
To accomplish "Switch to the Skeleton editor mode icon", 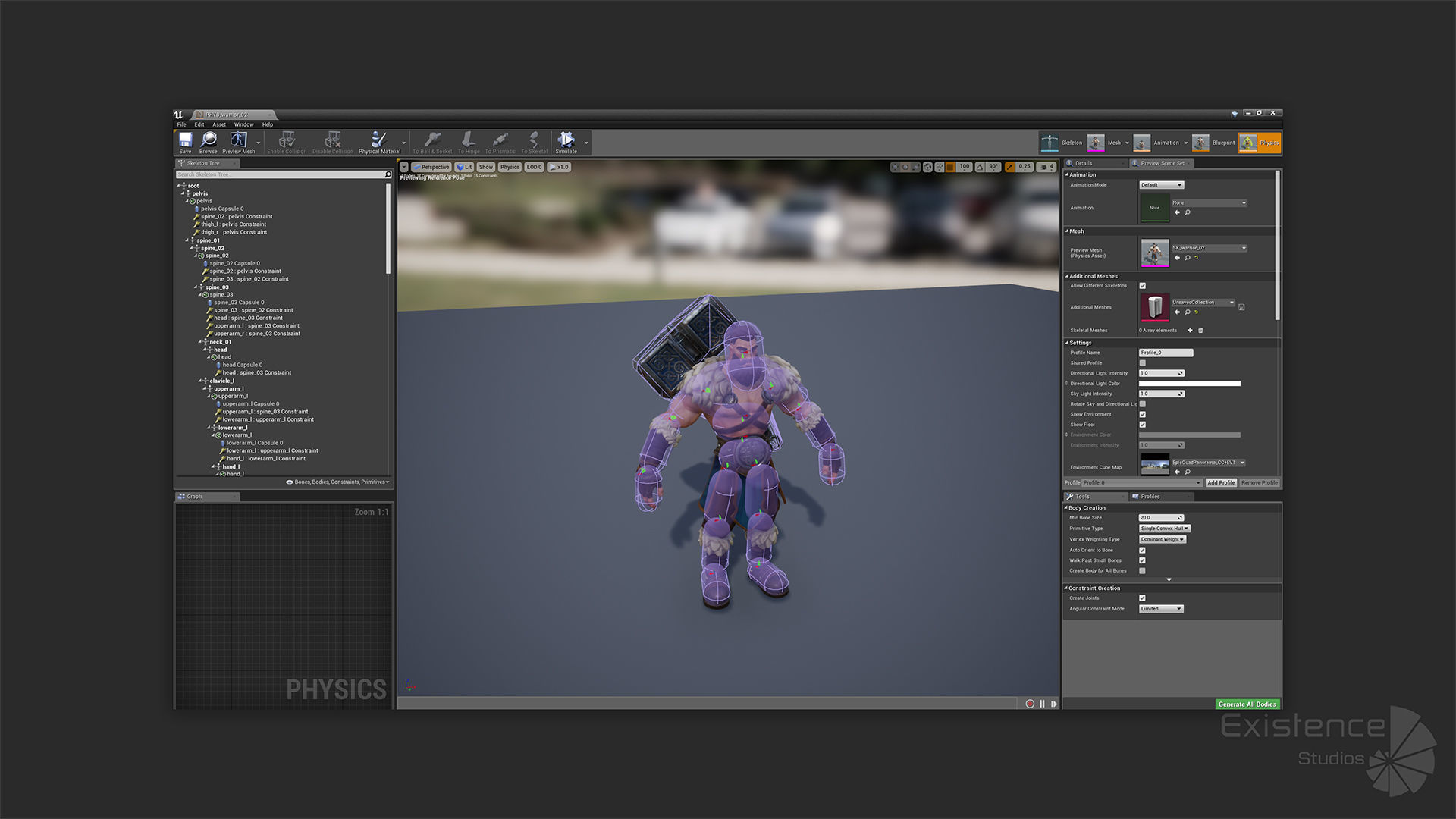I will click(x=1050, y=143).
